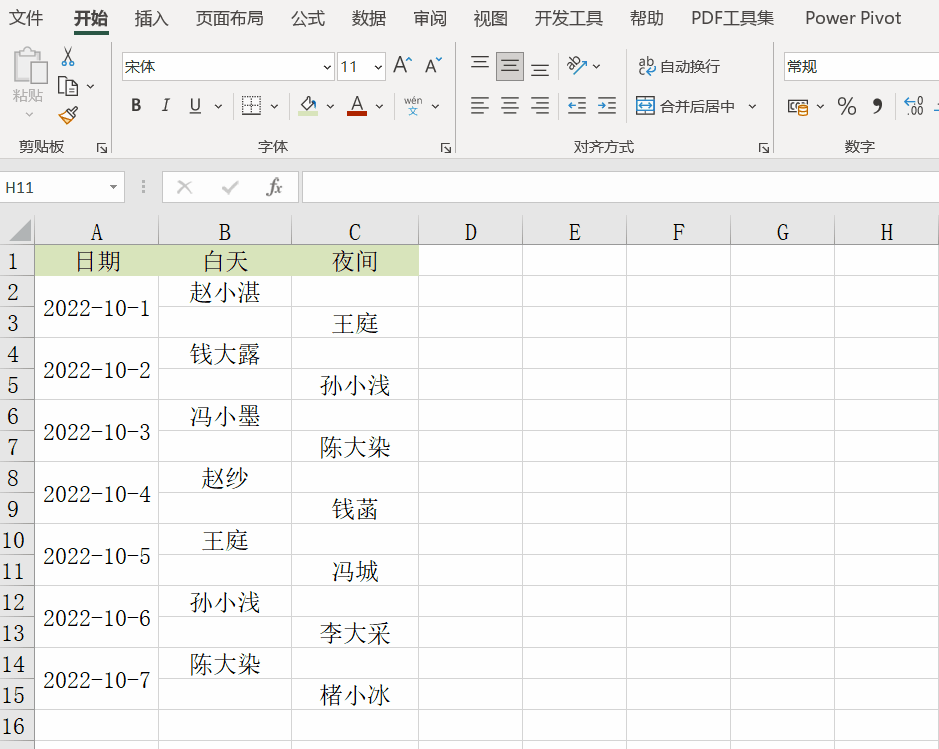Click the Comma style icon

click(878, 105)
